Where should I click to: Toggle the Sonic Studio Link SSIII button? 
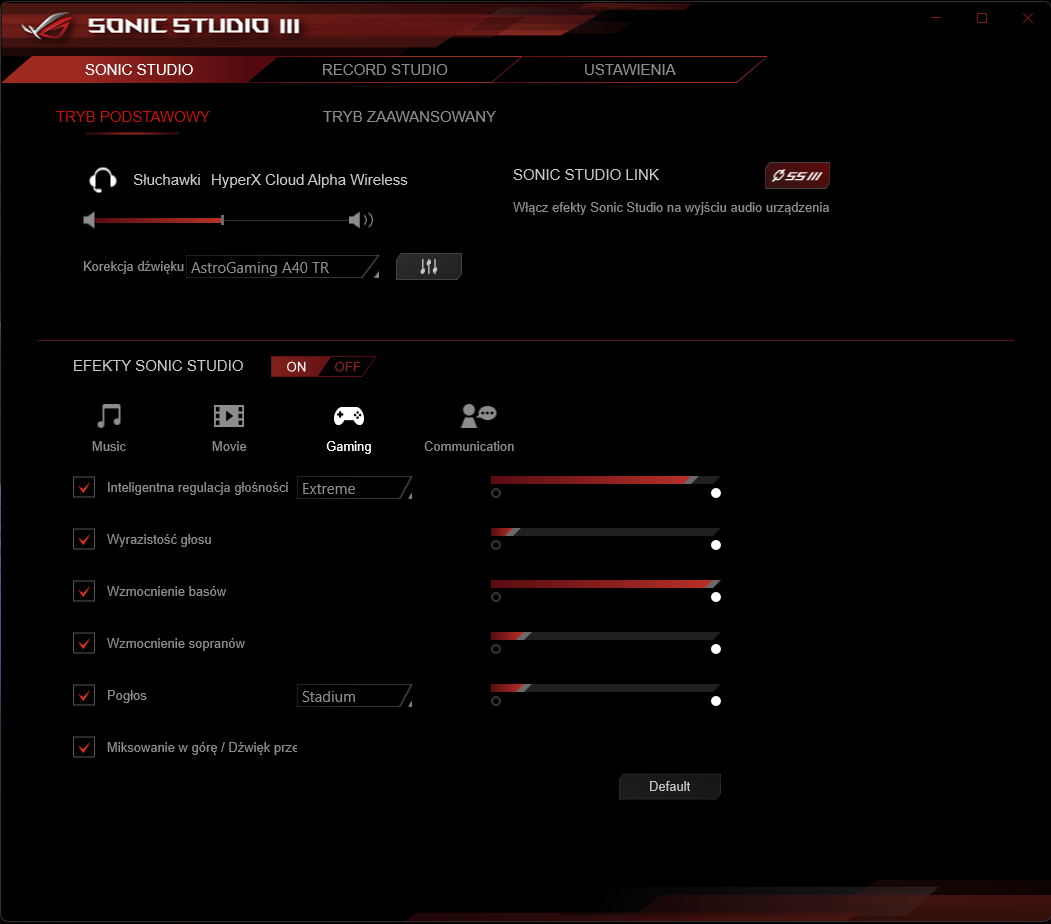(x=797, y=176)
